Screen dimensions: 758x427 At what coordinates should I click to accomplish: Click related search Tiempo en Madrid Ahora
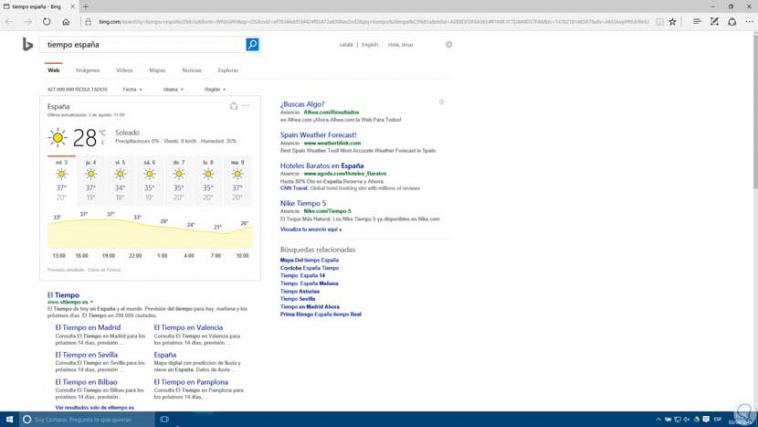pyautogui.click(x=310, y=307)
